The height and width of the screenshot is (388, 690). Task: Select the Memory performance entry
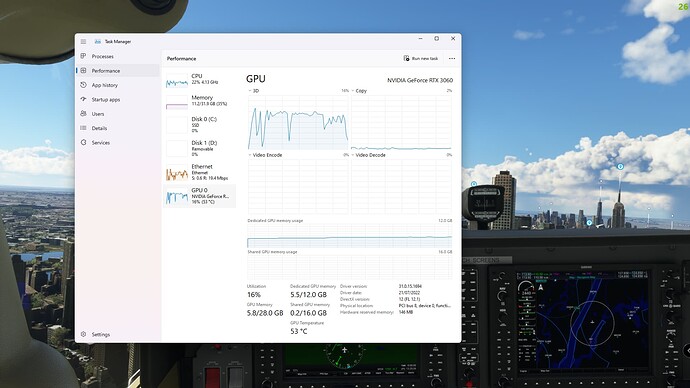coord(199,101)
